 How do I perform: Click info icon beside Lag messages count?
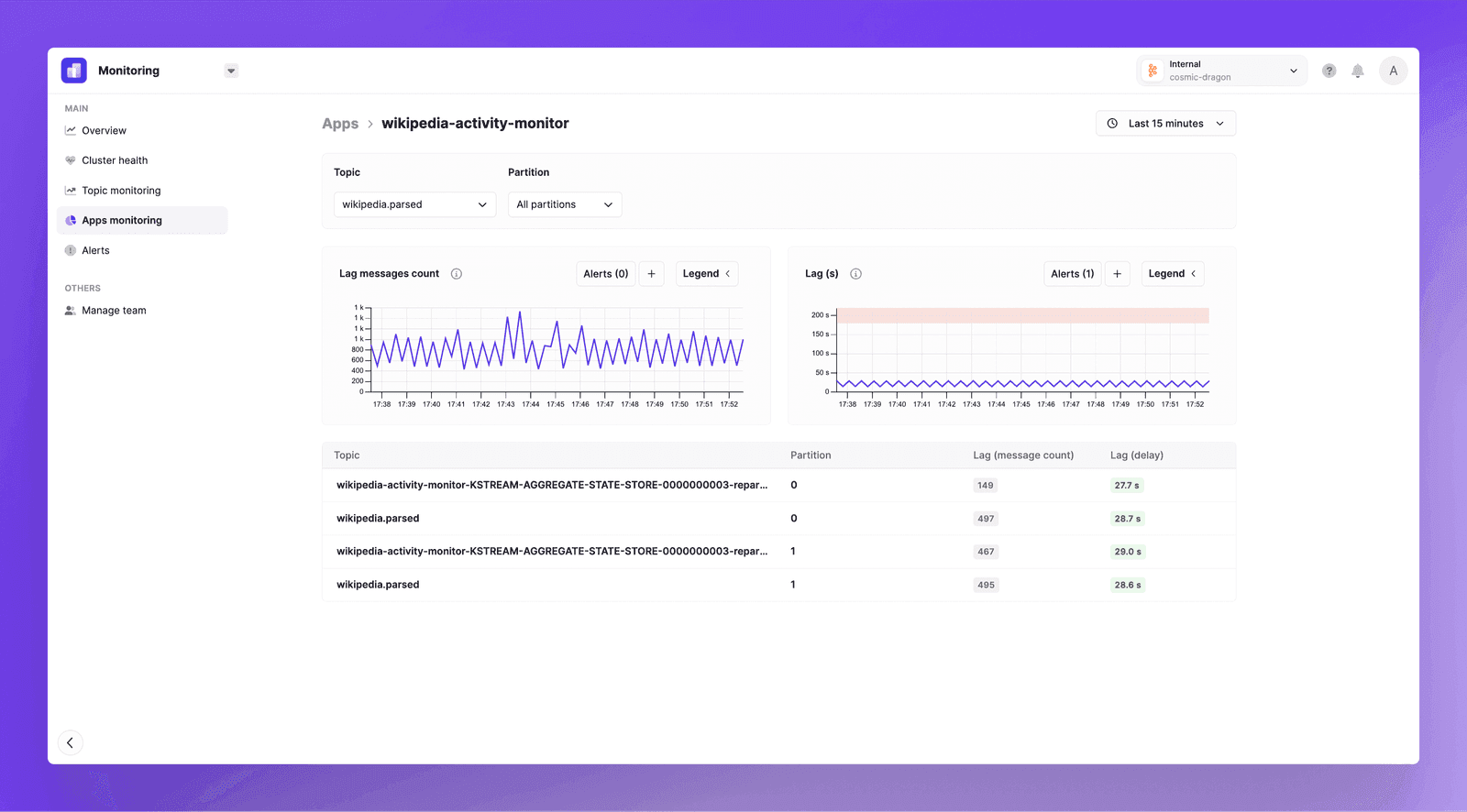457,274
